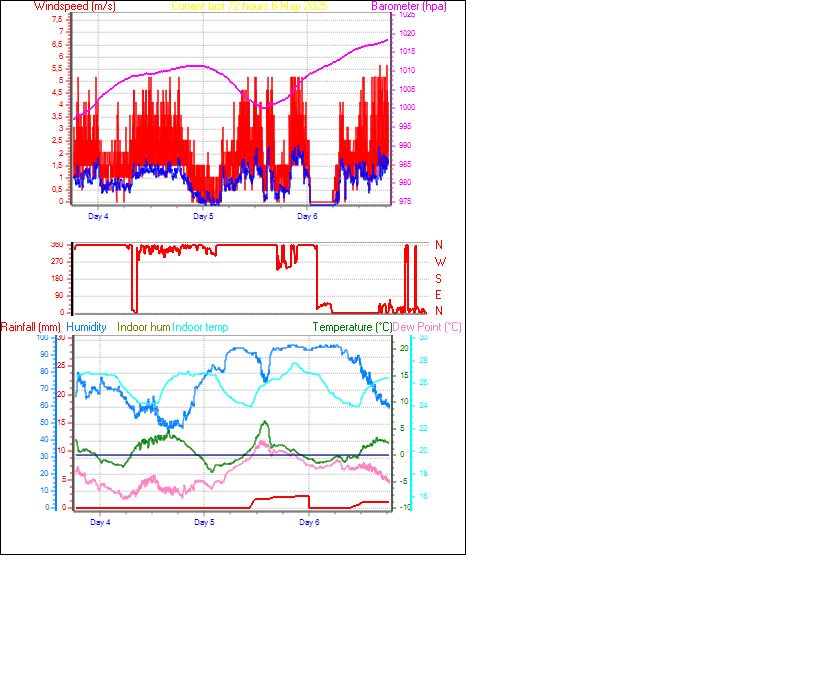Click the 'Humidity' legend label
Image resolution: width=816 pixels, height=683 pixels.
pyautogui.click(x=86, y=327)
